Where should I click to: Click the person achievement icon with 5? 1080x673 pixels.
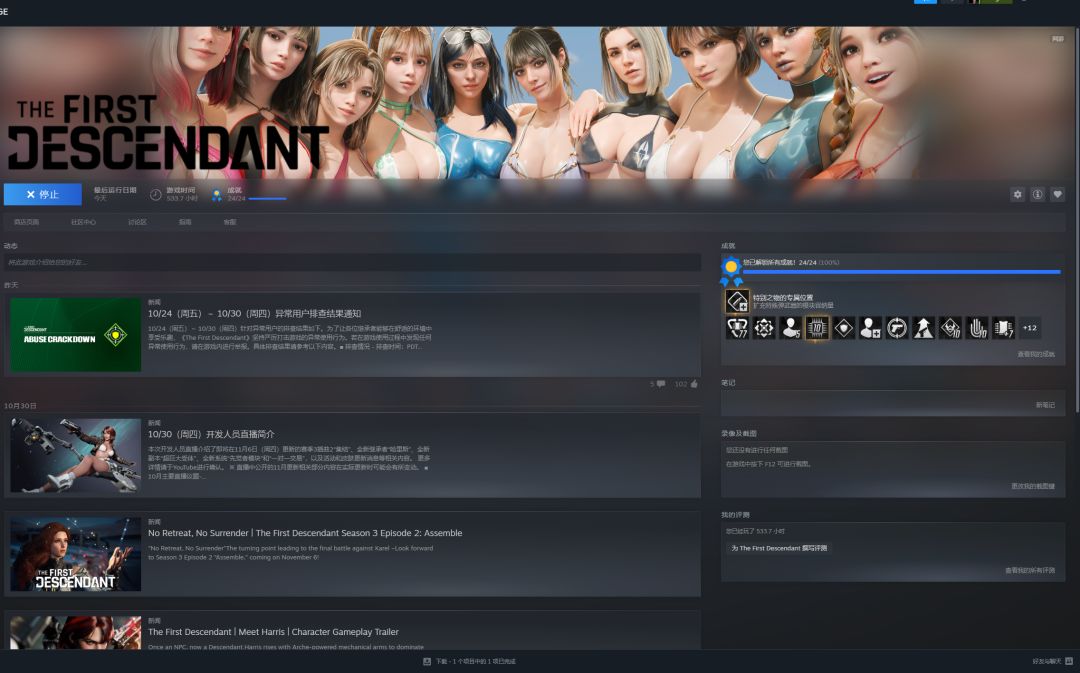[791, 328]
